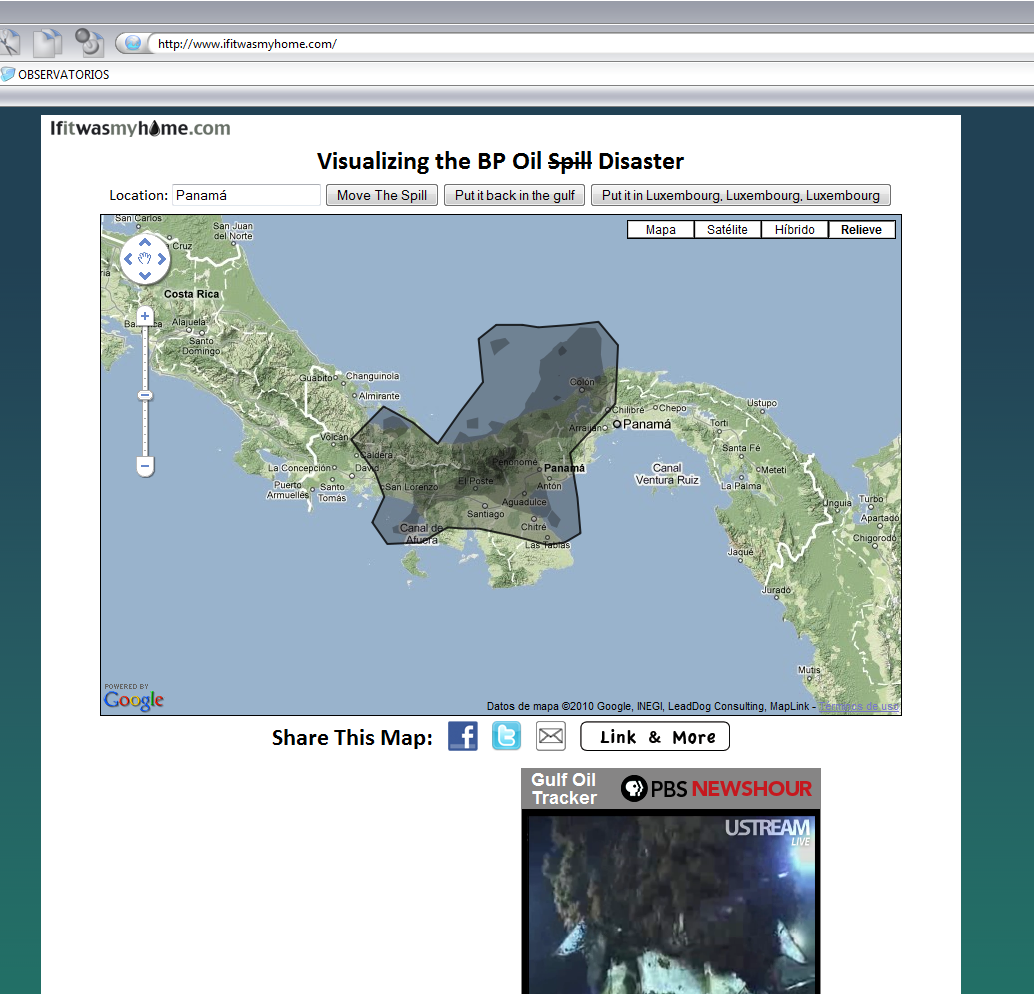
Task: Click the Changuinola label on the map
Action: [373, 376]
